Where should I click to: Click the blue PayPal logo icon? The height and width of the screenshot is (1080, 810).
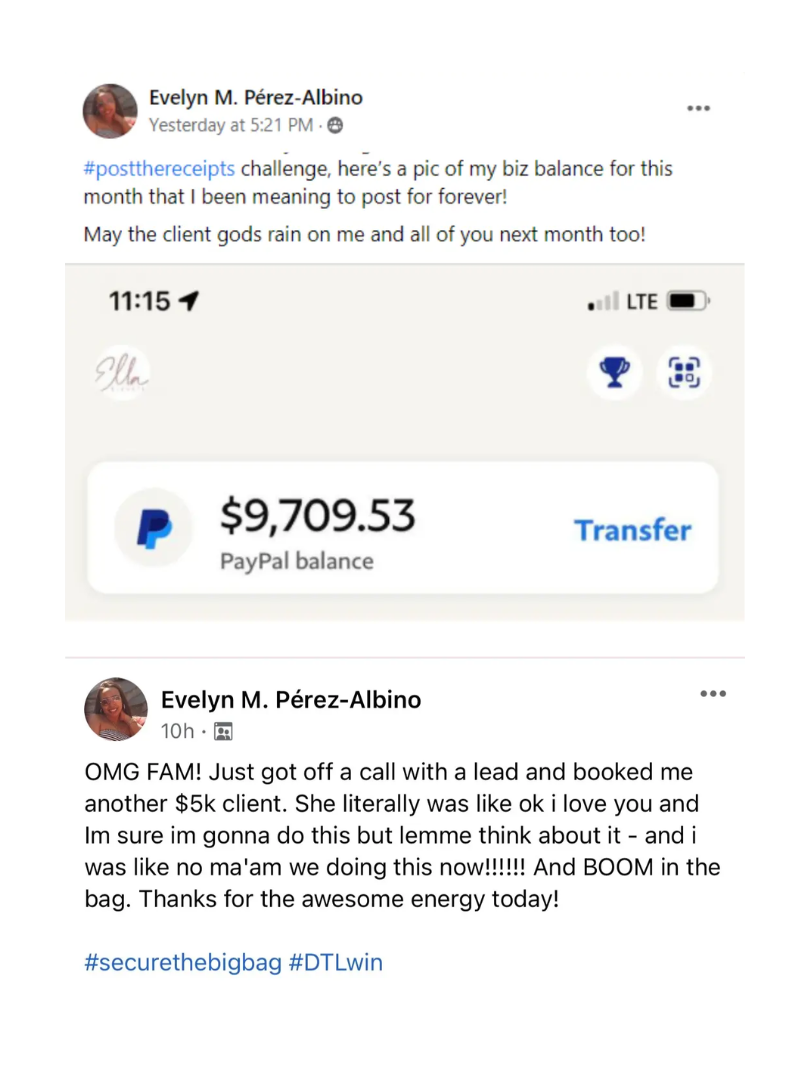pyautogui.click(x=153, y=529)
